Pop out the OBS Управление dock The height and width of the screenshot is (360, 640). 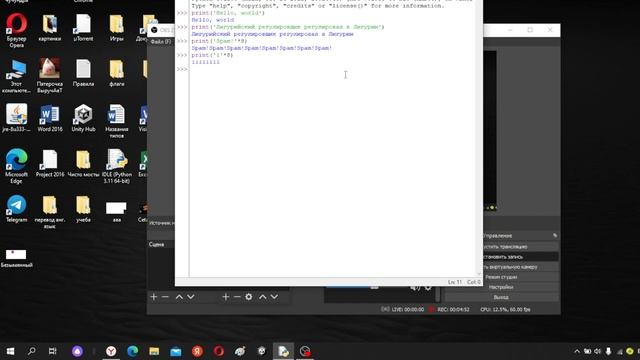click(x=555, y=236)
